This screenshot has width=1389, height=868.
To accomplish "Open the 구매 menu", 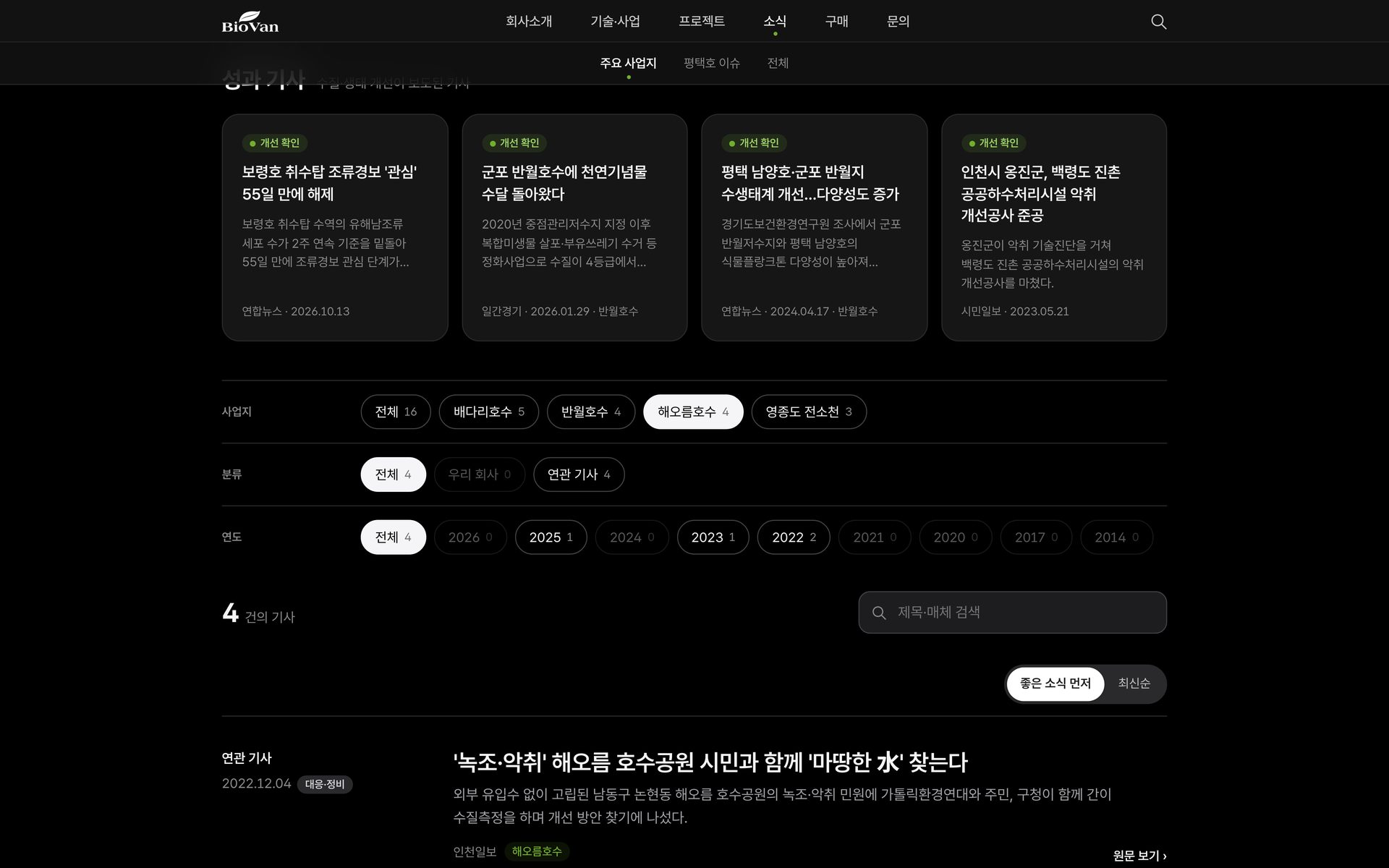I will [x=836, y=21].
